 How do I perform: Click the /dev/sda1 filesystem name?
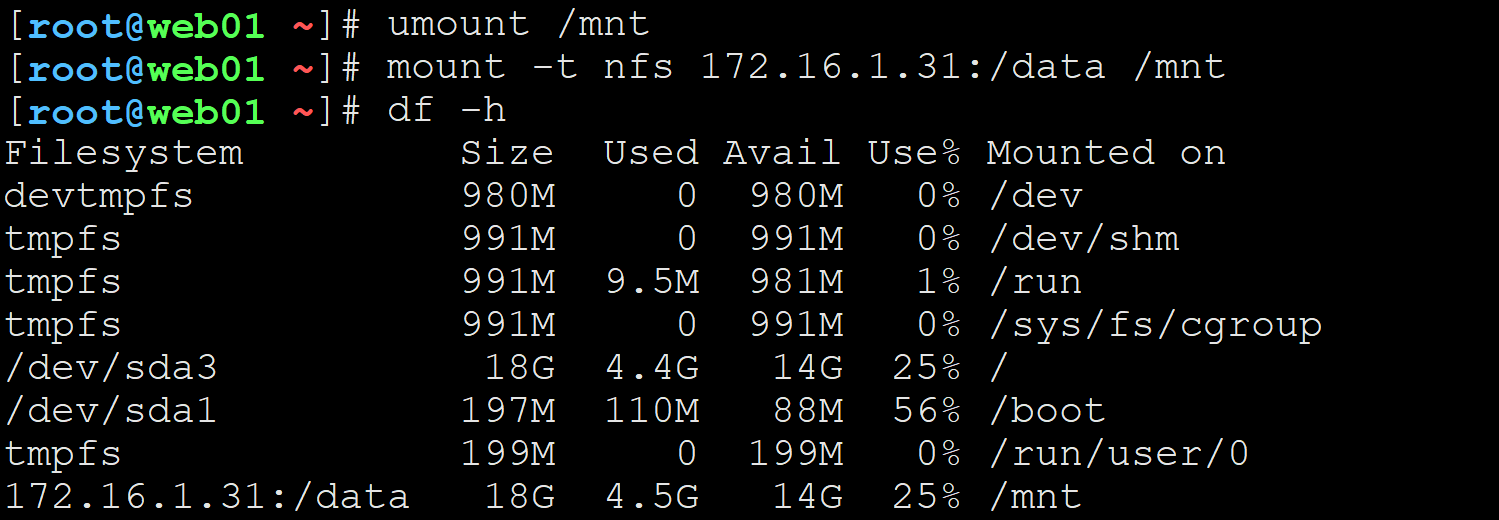tap(111, 411)
